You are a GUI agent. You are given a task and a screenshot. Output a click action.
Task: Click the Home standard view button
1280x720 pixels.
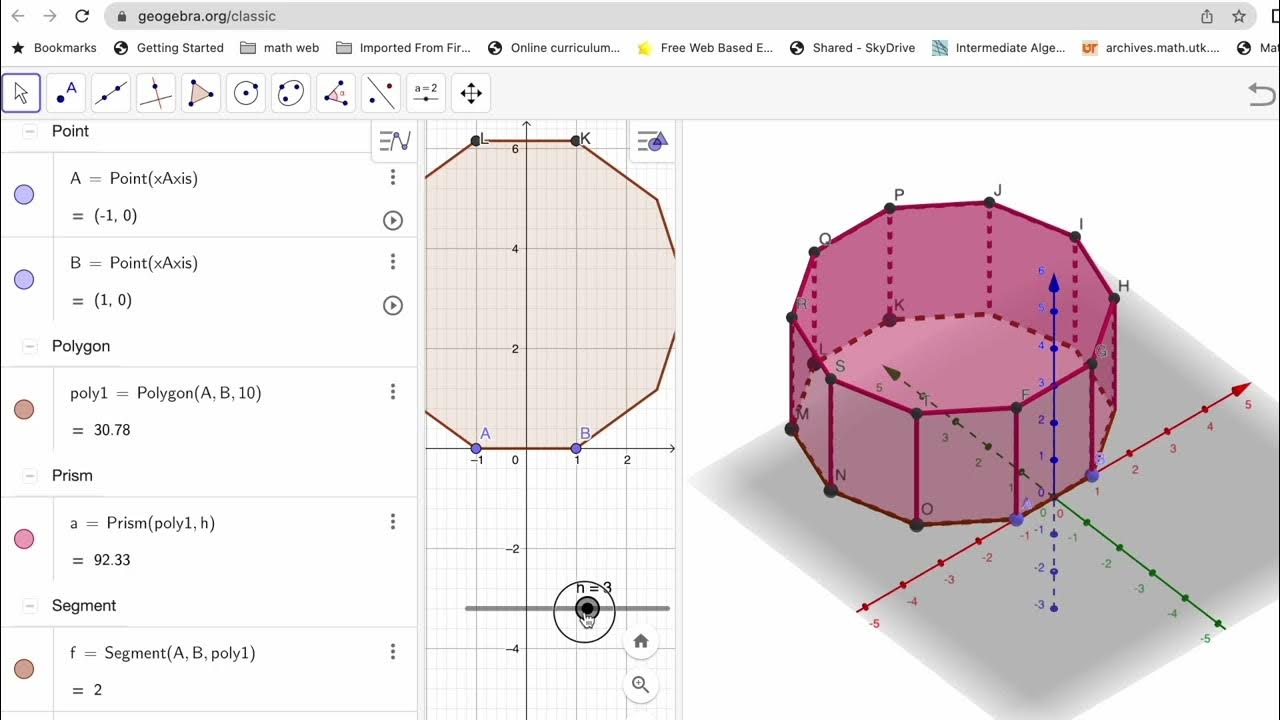point(641,641)
